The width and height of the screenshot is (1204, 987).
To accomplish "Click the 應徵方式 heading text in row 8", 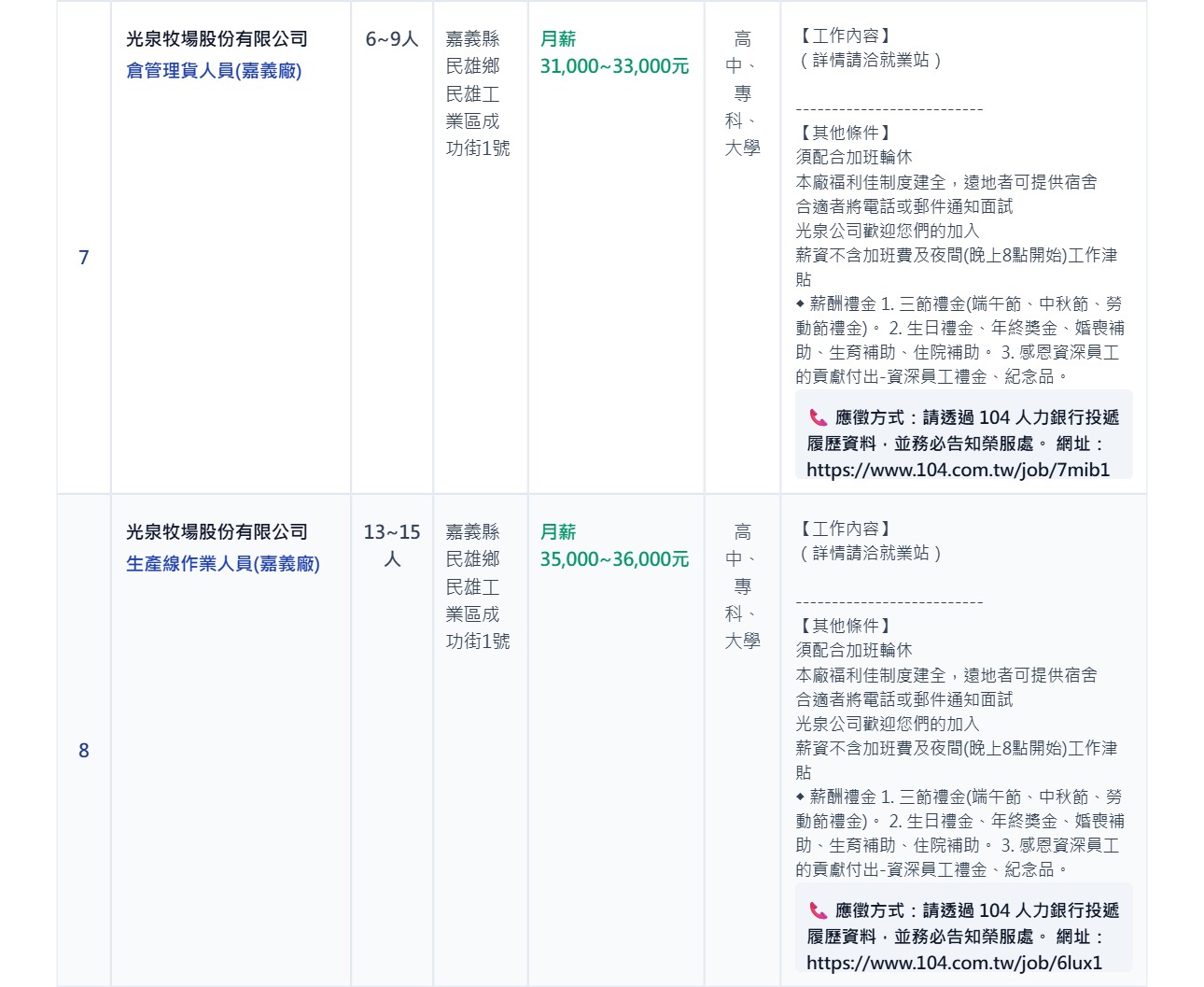I will [x=869, y=910].
